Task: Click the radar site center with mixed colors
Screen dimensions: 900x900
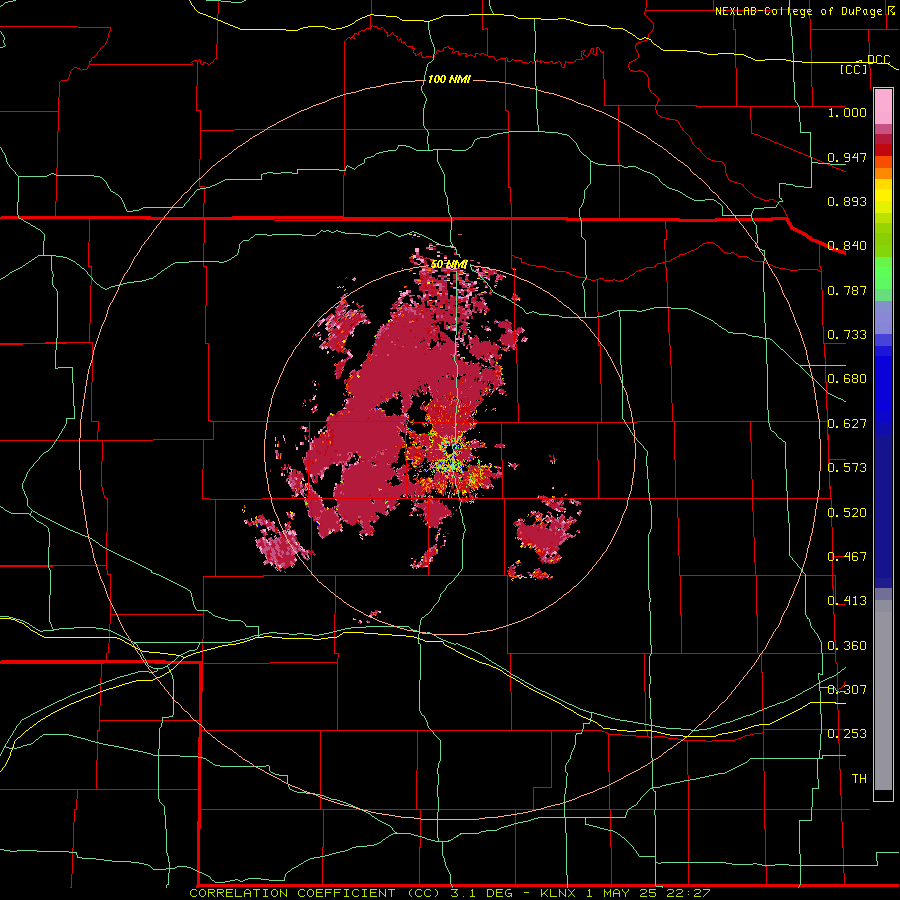Action: point(451,453)
